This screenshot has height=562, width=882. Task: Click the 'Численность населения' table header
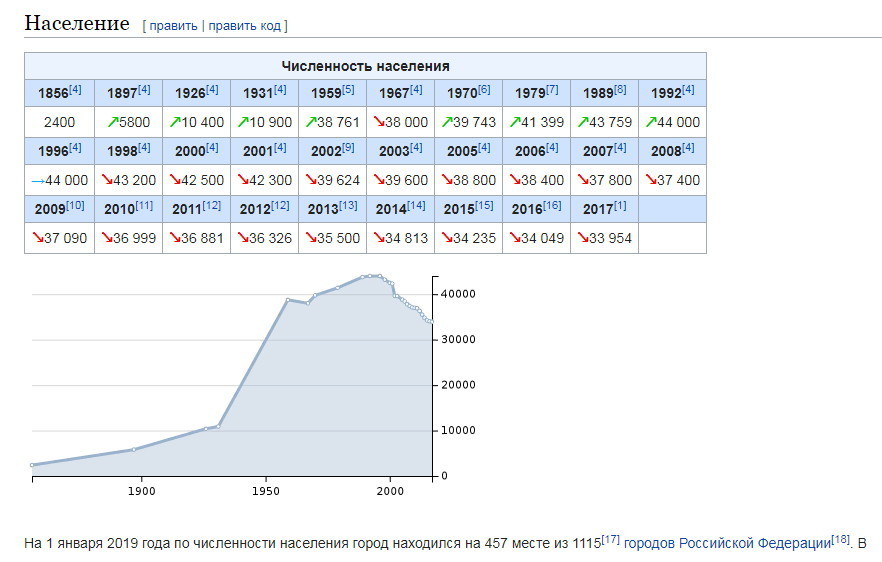pos(365,66)
